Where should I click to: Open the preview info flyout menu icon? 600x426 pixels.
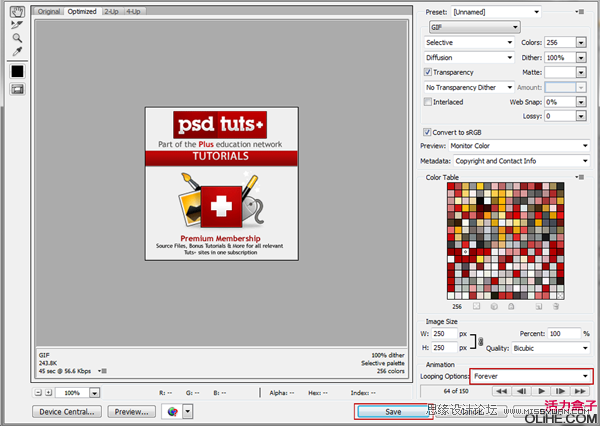(102, 371)
